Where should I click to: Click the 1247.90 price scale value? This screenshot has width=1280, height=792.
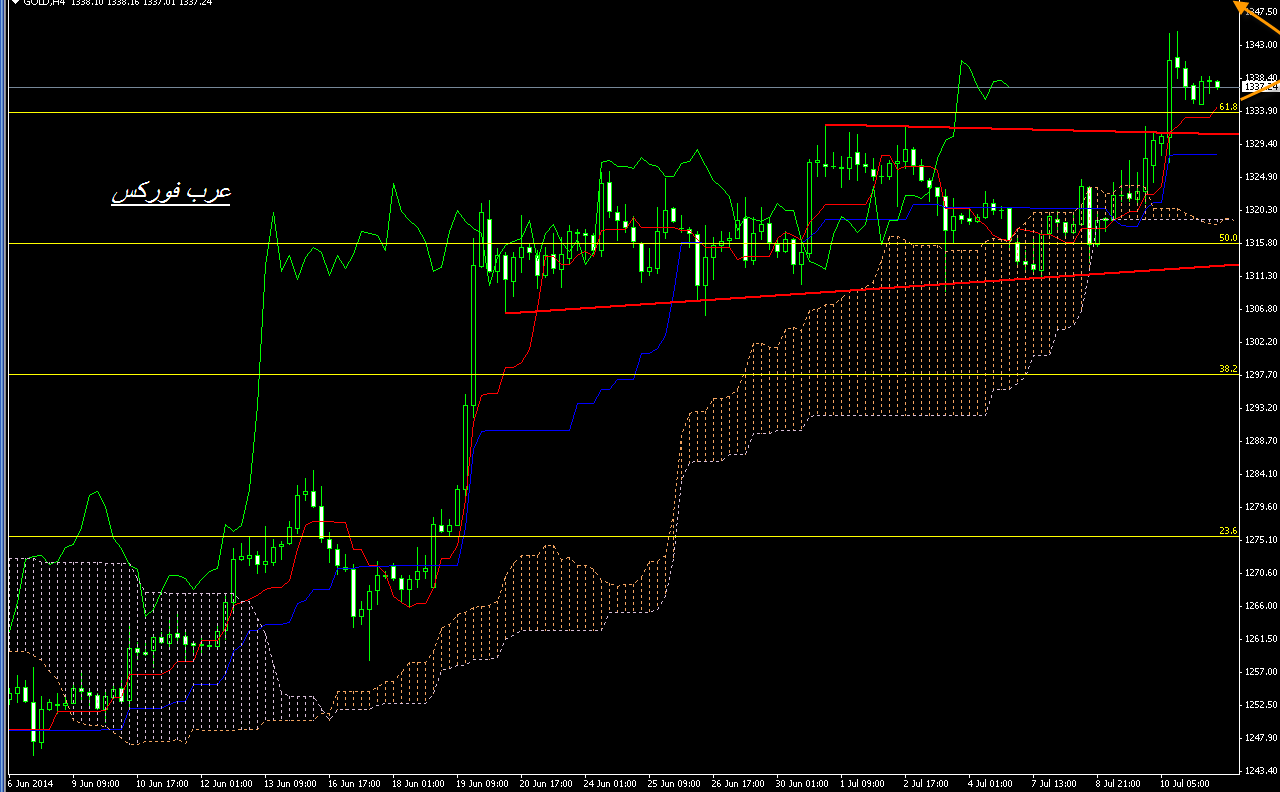[x=1260, y=737]
